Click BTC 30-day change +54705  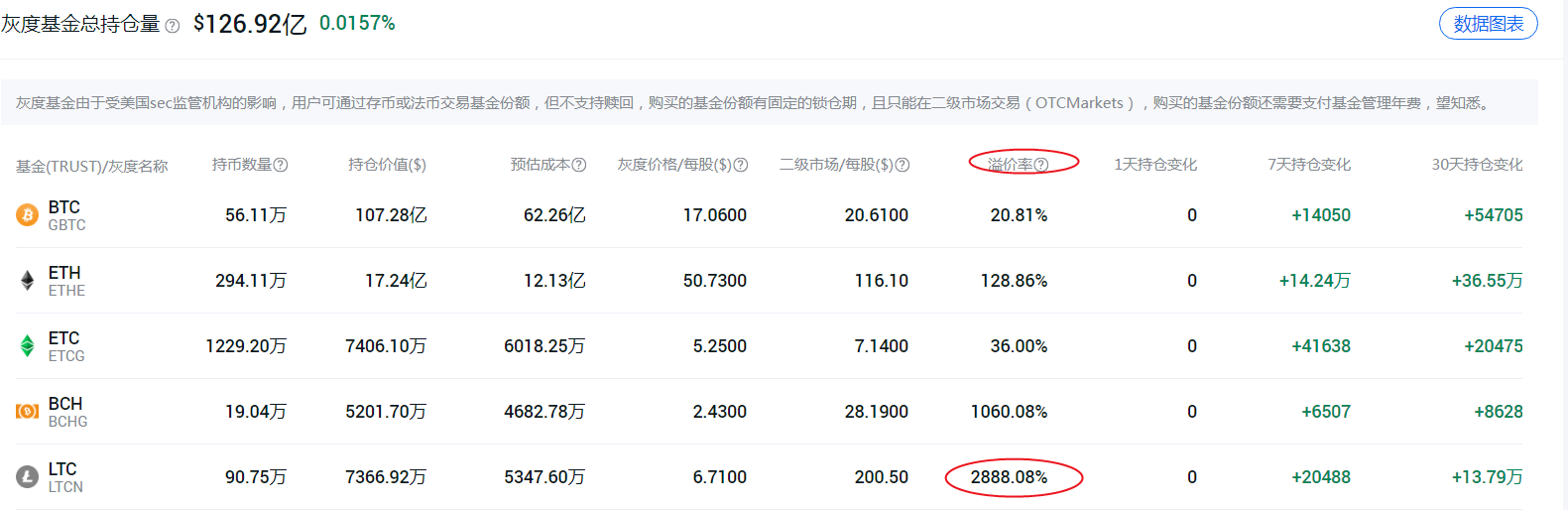pos(1494,215)
